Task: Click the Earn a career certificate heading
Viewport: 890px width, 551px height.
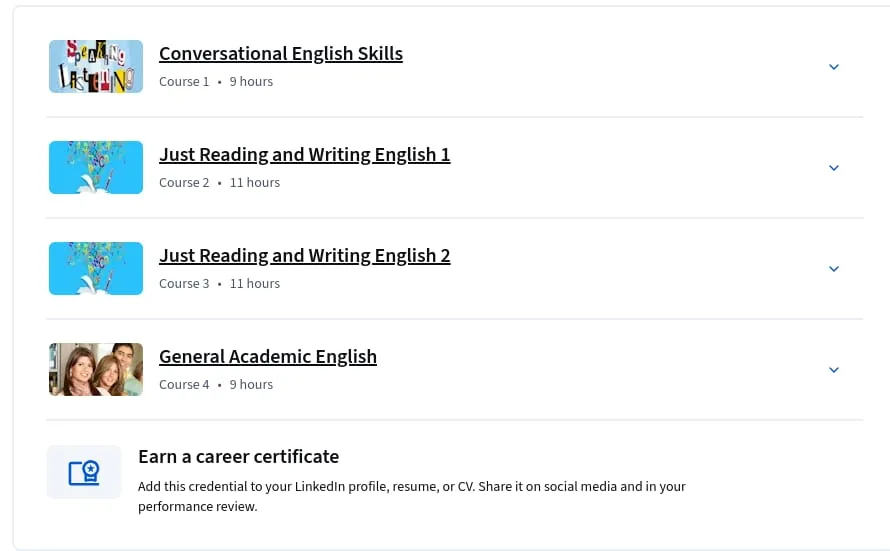Action: point(238,457)
